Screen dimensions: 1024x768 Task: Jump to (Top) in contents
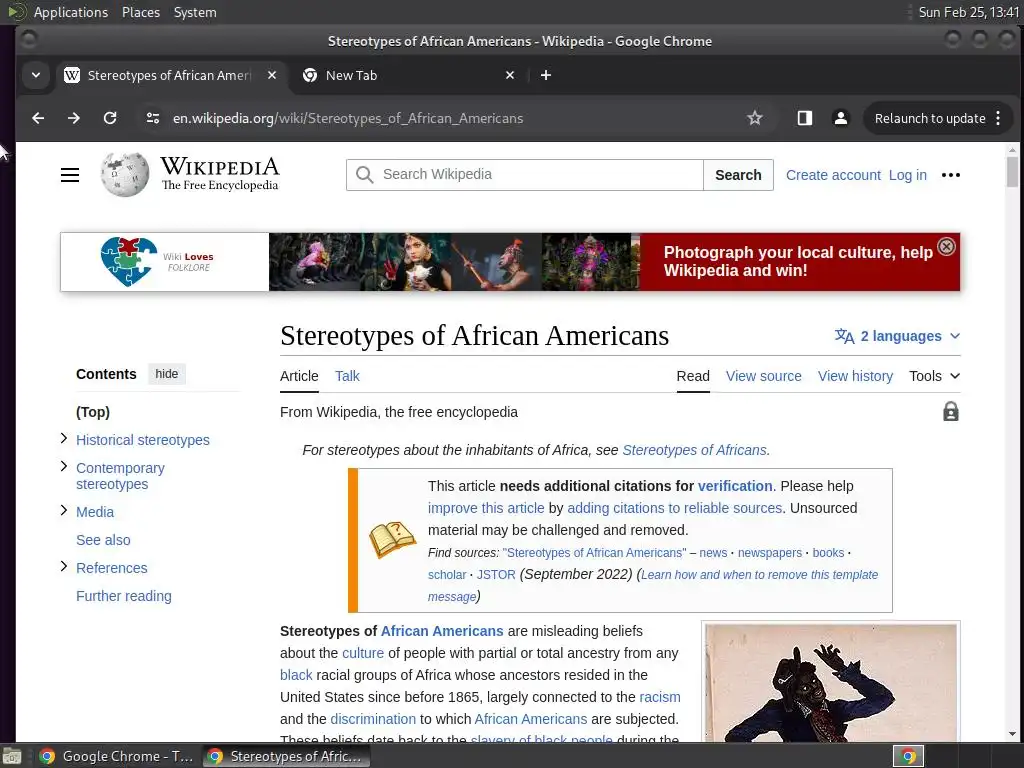pos(93,412)
